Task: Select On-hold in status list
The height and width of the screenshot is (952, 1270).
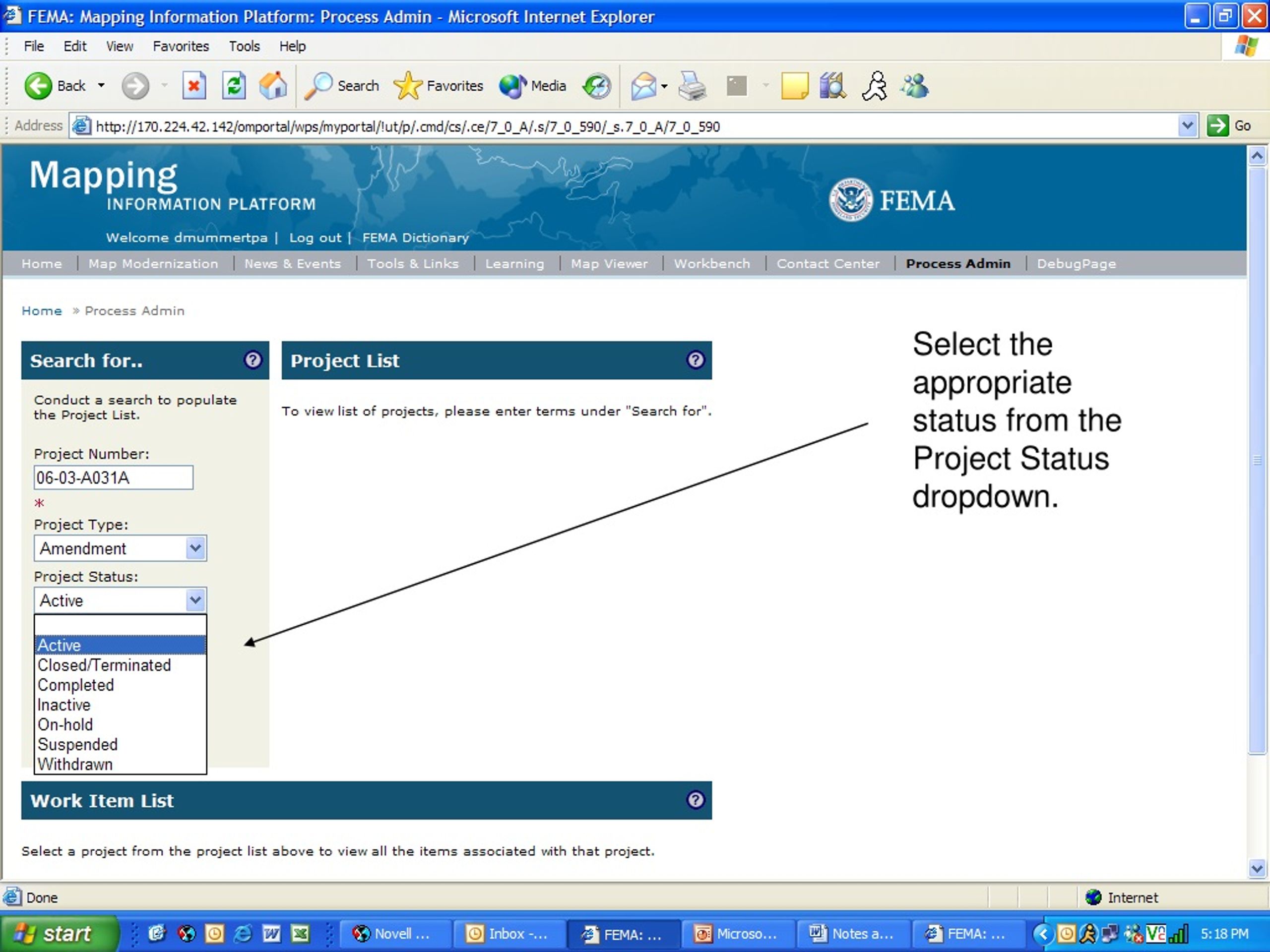Action: click(120, 724)
